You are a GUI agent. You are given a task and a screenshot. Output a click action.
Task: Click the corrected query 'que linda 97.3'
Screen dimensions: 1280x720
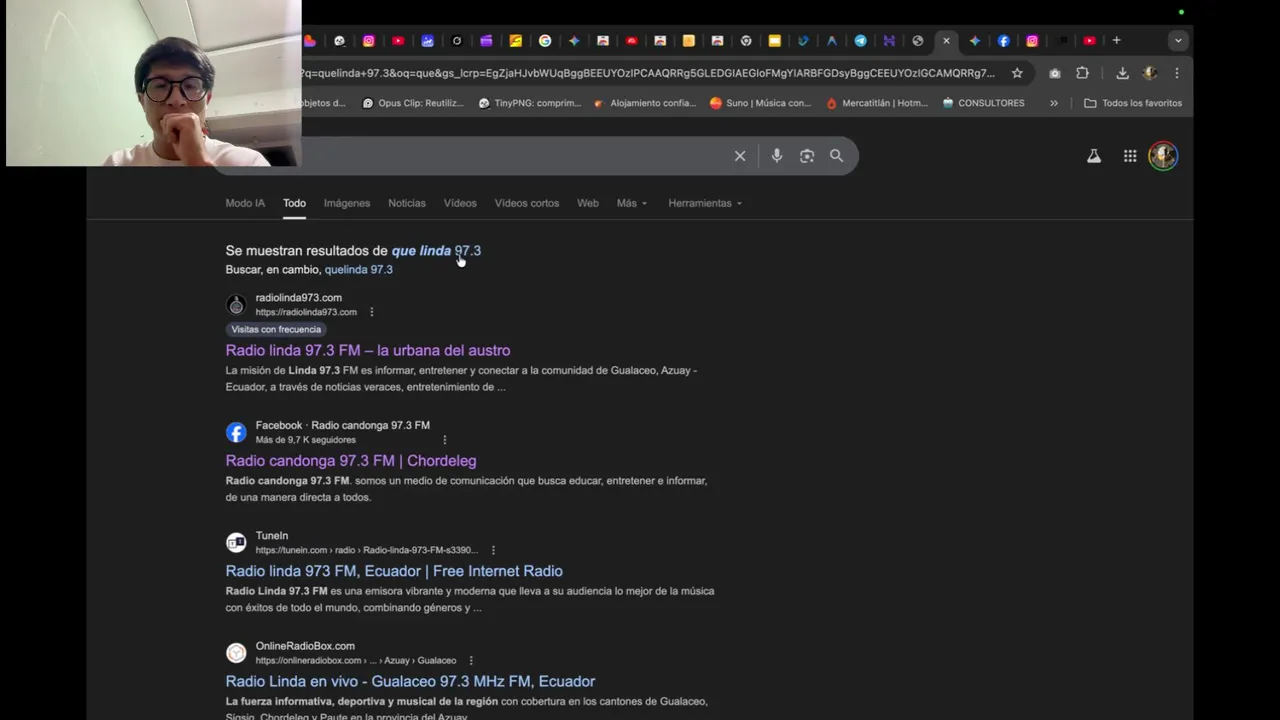point(436,251)
